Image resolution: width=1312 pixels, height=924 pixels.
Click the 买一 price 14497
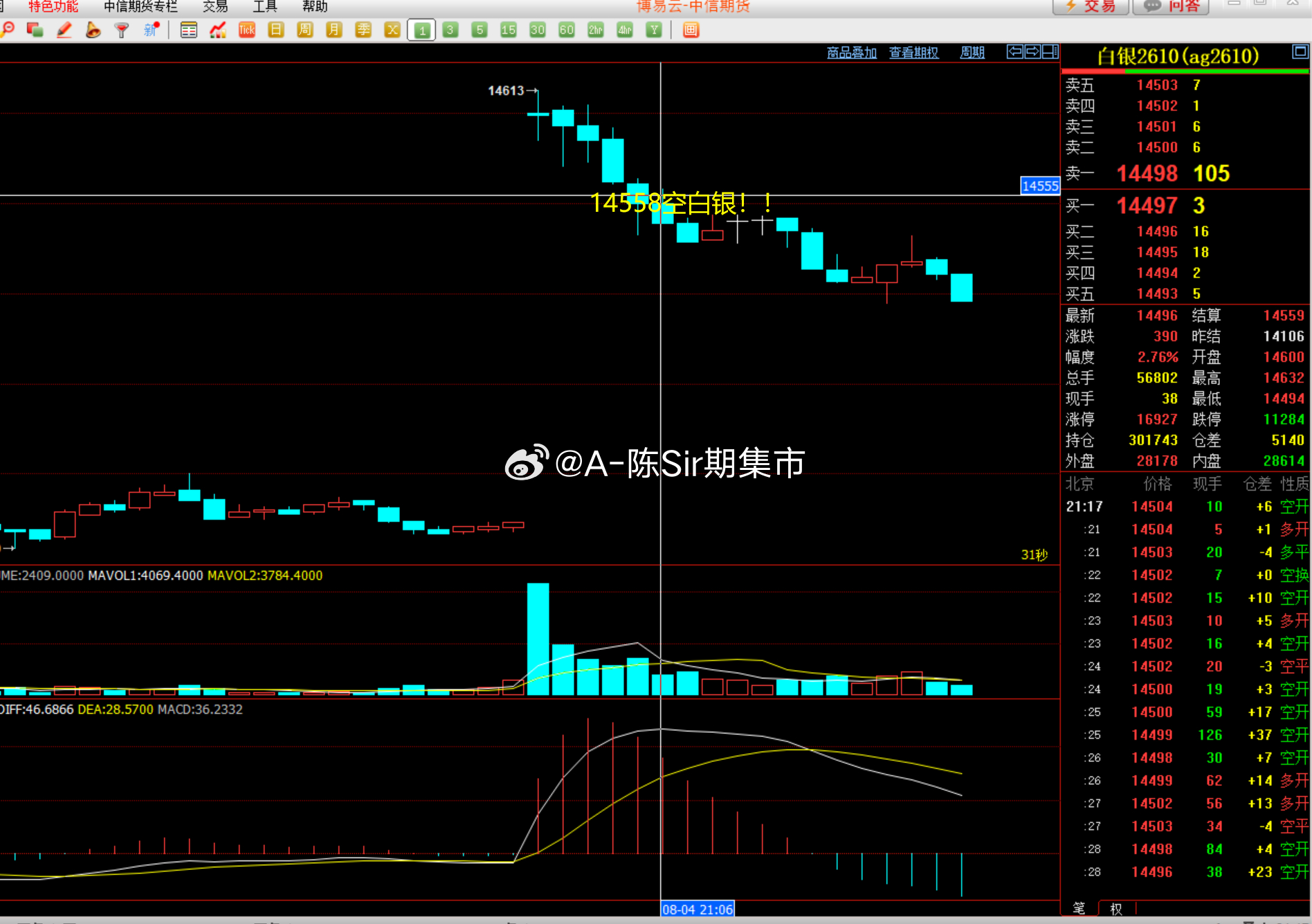[x=1147, y=206]
